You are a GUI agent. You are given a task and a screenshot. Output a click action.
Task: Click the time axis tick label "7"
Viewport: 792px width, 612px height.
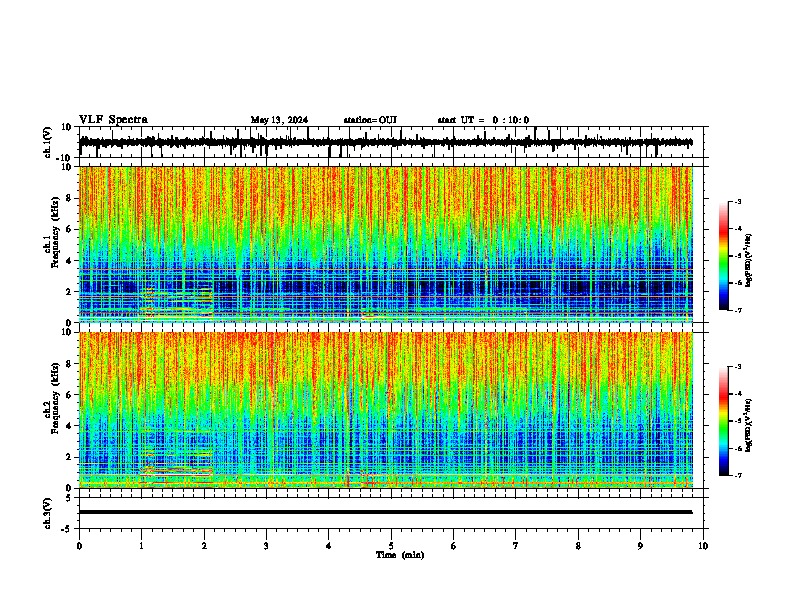pyautogui.click(x=516, y=546)
